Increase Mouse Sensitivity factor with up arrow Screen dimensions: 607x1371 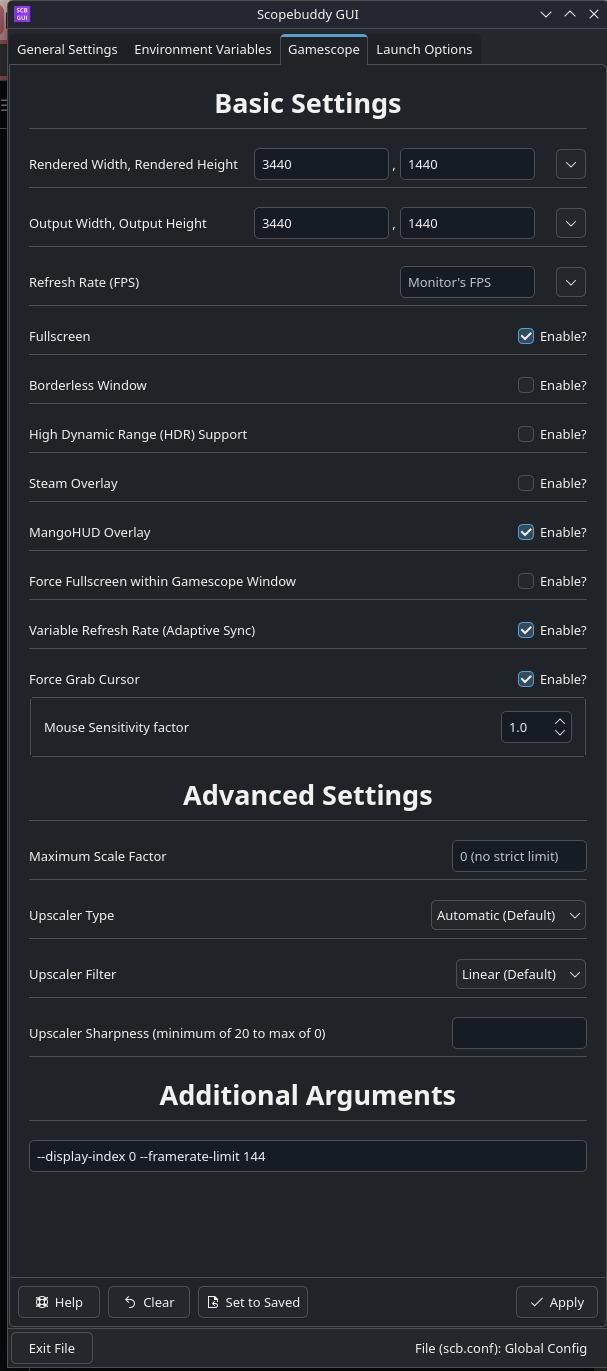560,721
